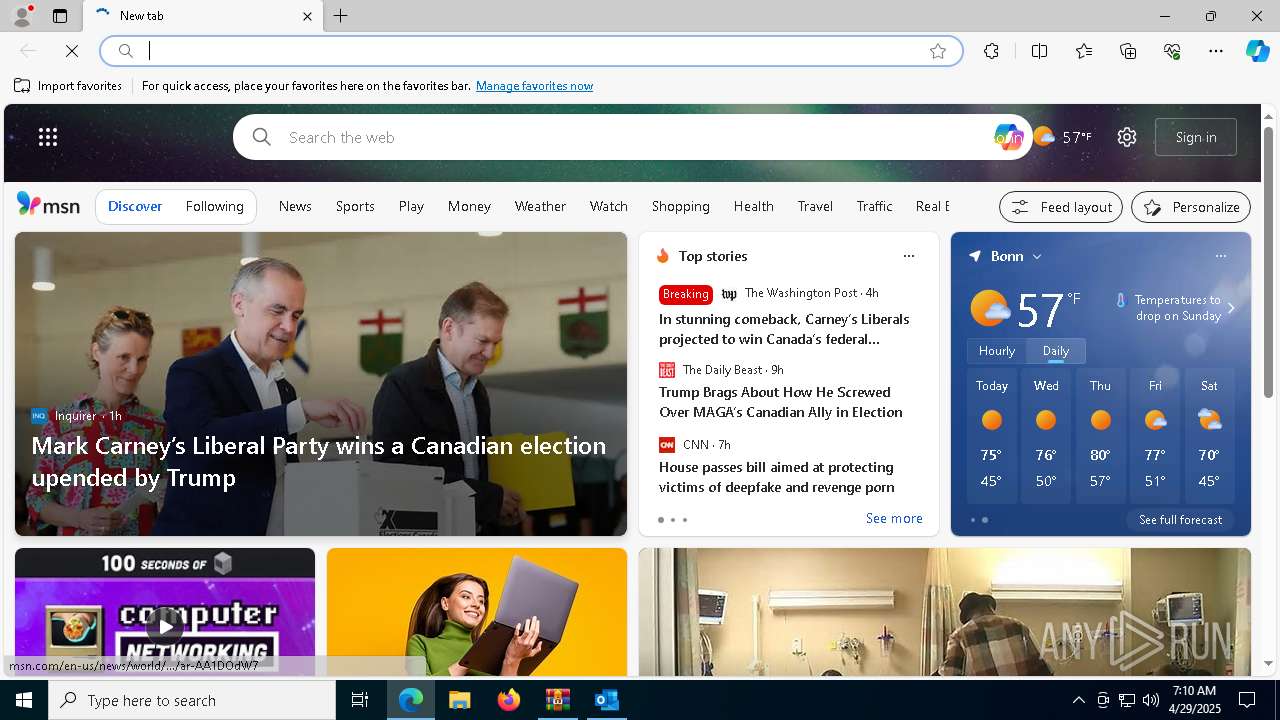Add this page to favorites star
Screen dimensions: 1280x720
tap(937, 51)
